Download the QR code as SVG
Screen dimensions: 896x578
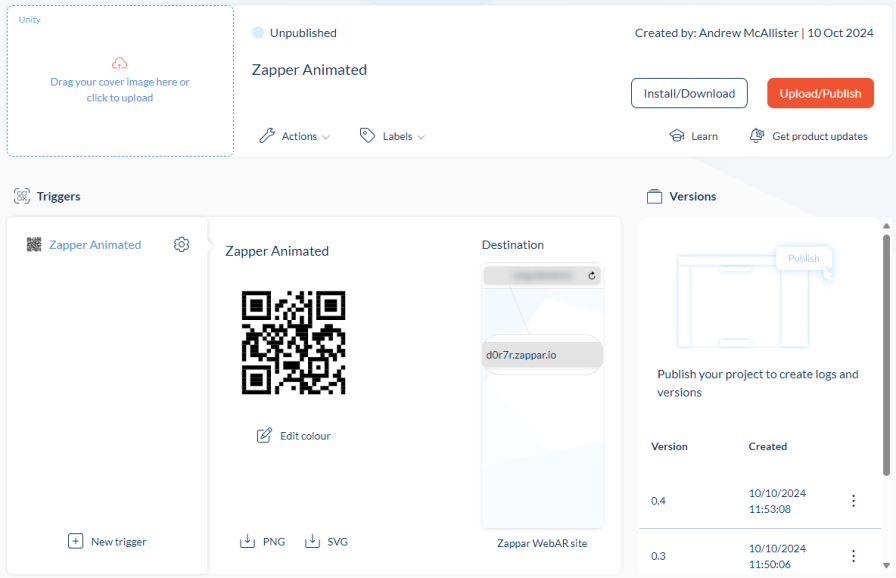coord(326,541)
